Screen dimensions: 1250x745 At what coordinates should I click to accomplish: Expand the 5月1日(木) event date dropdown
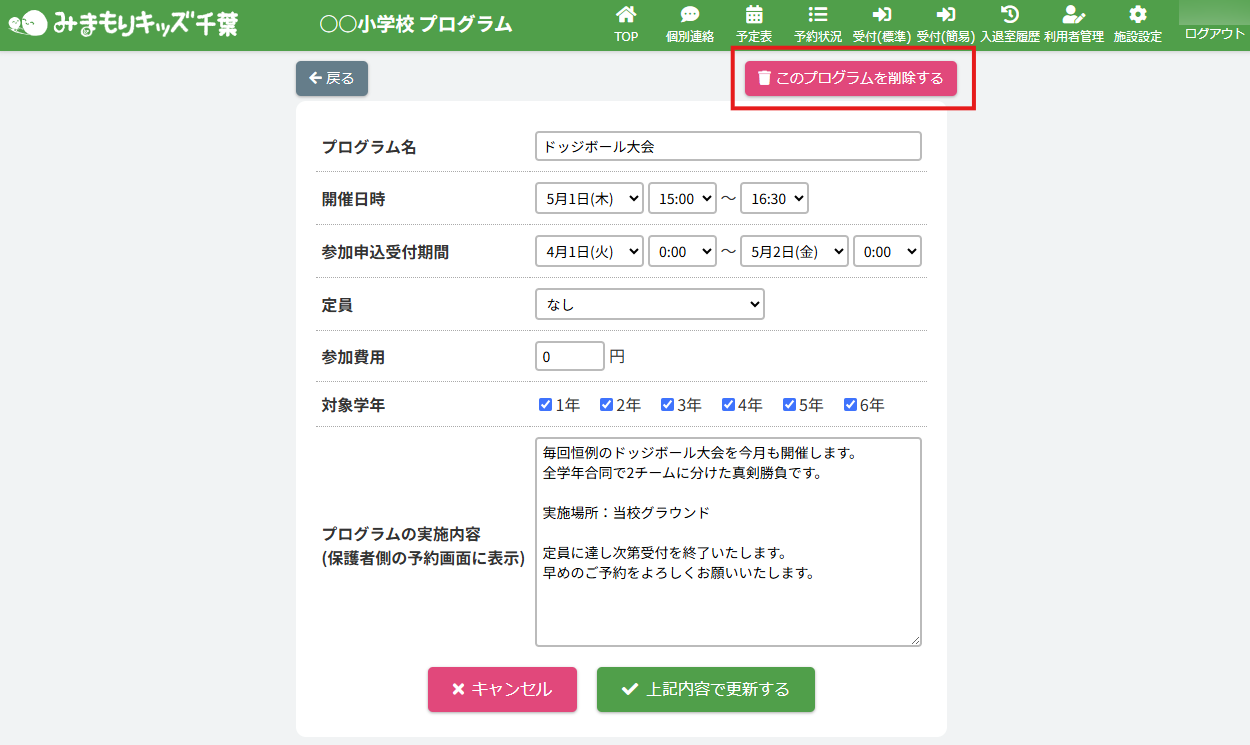[x=589, y=199]
